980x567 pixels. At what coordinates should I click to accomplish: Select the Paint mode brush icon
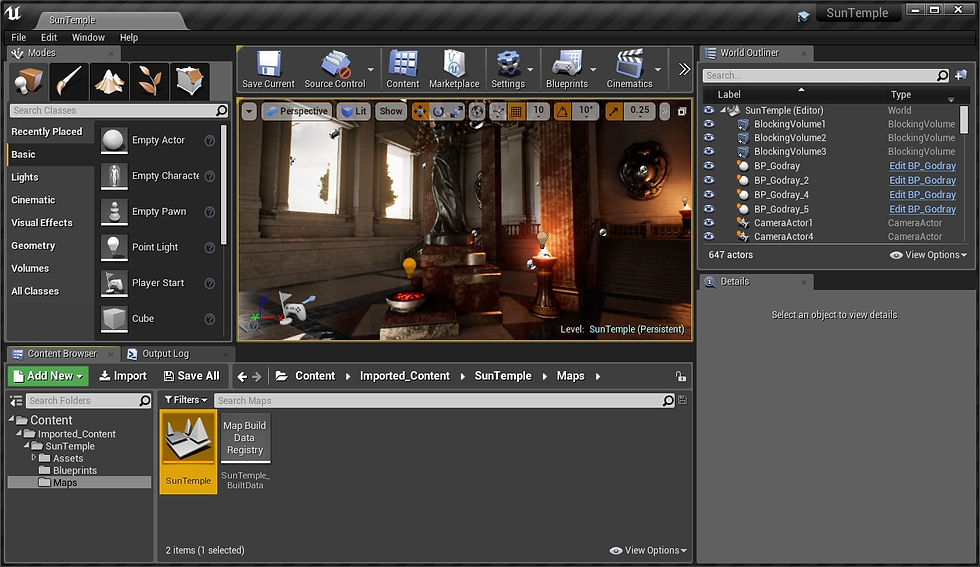click(x=69, y=81)
